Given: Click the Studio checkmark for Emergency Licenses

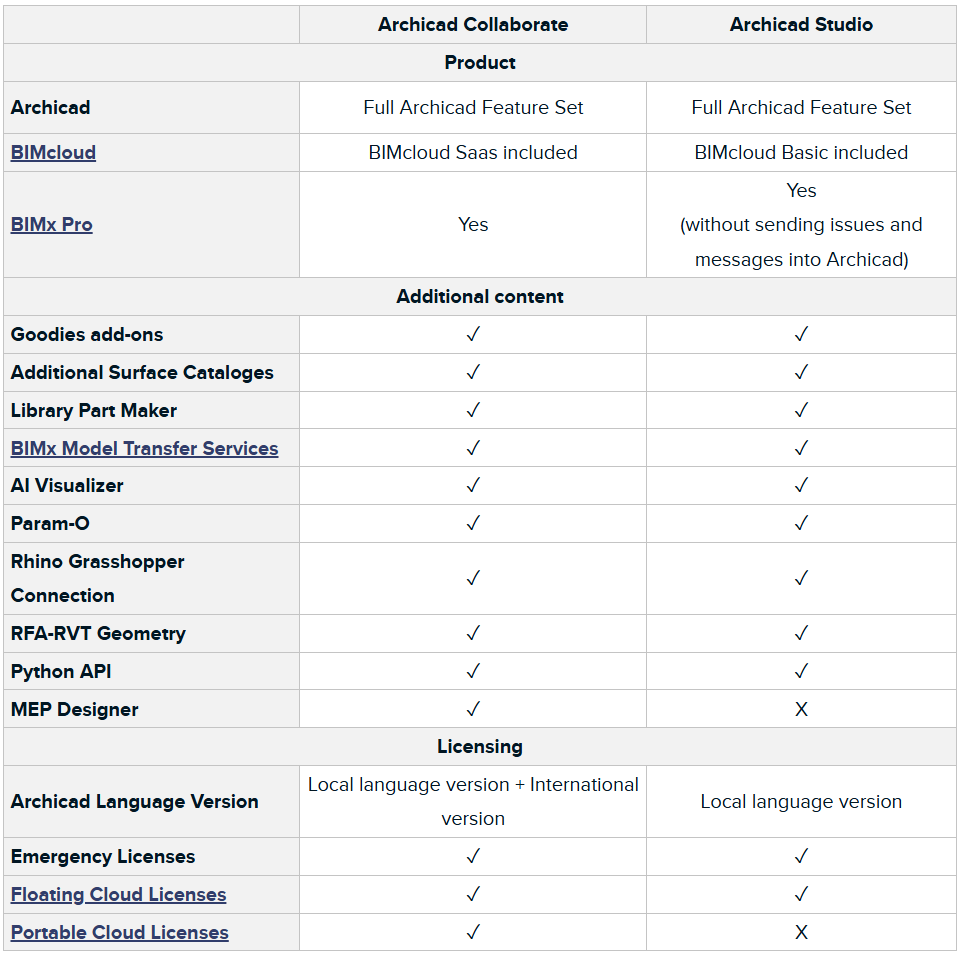Looking at the screenshot, I should 801,857.
